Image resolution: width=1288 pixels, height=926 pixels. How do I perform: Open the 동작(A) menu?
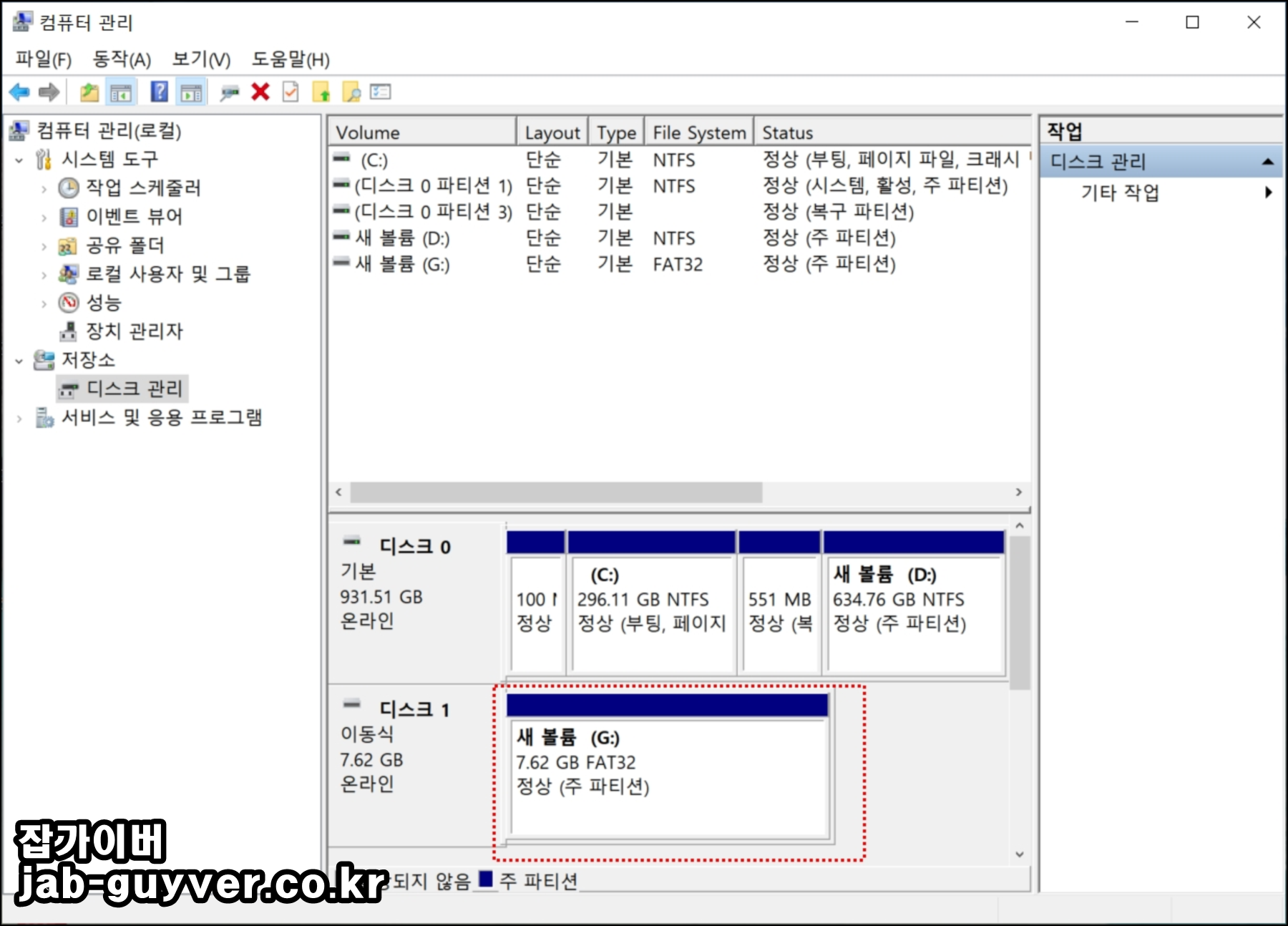point(123,60)
